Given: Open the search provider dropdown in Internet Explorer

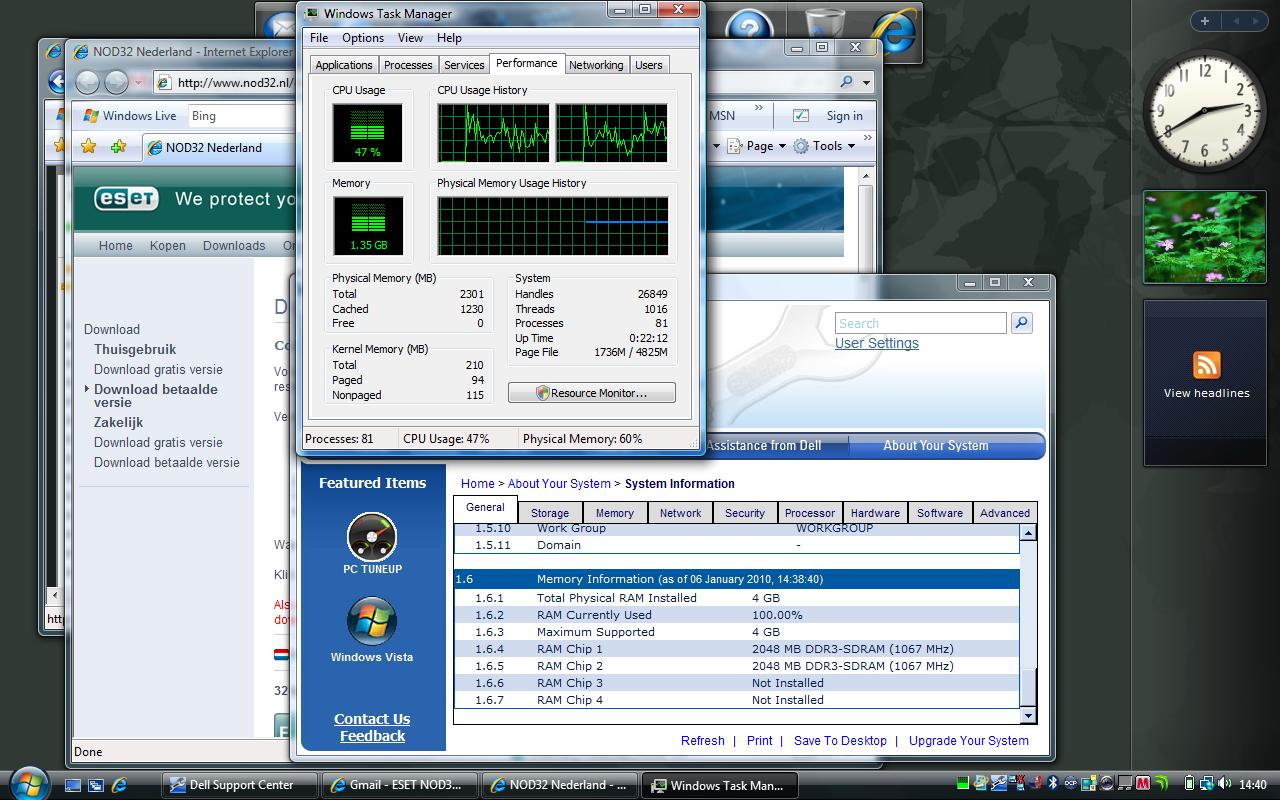Looking at the screenshot, I should click(866, 83).
